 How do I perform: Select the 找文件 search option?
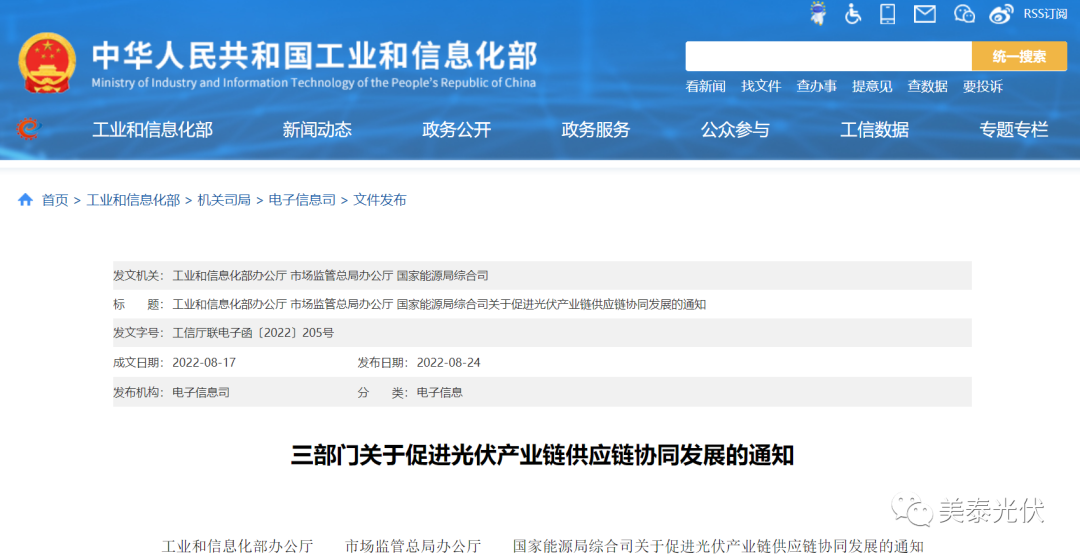click(761, 87)
